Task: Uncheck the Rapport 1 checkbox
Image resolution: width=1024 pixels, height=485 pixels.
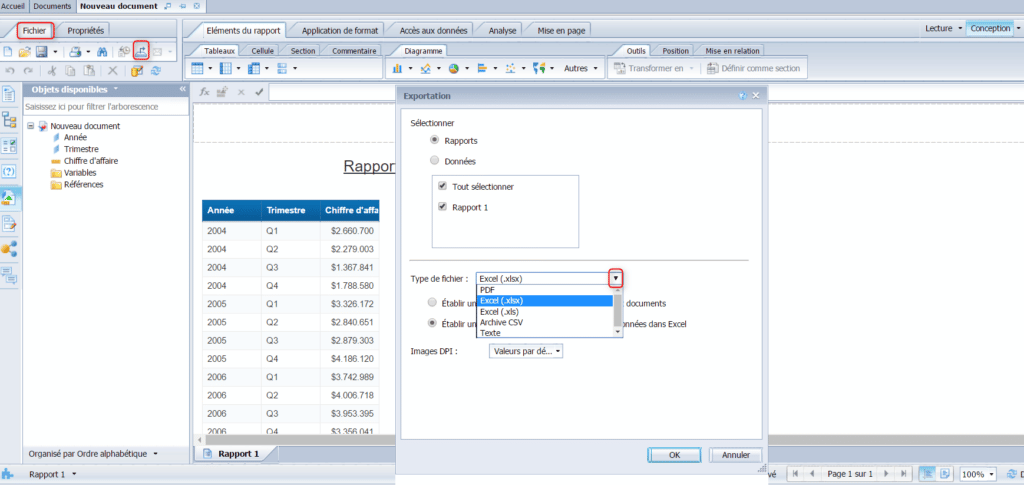Action: click(442, 207)
